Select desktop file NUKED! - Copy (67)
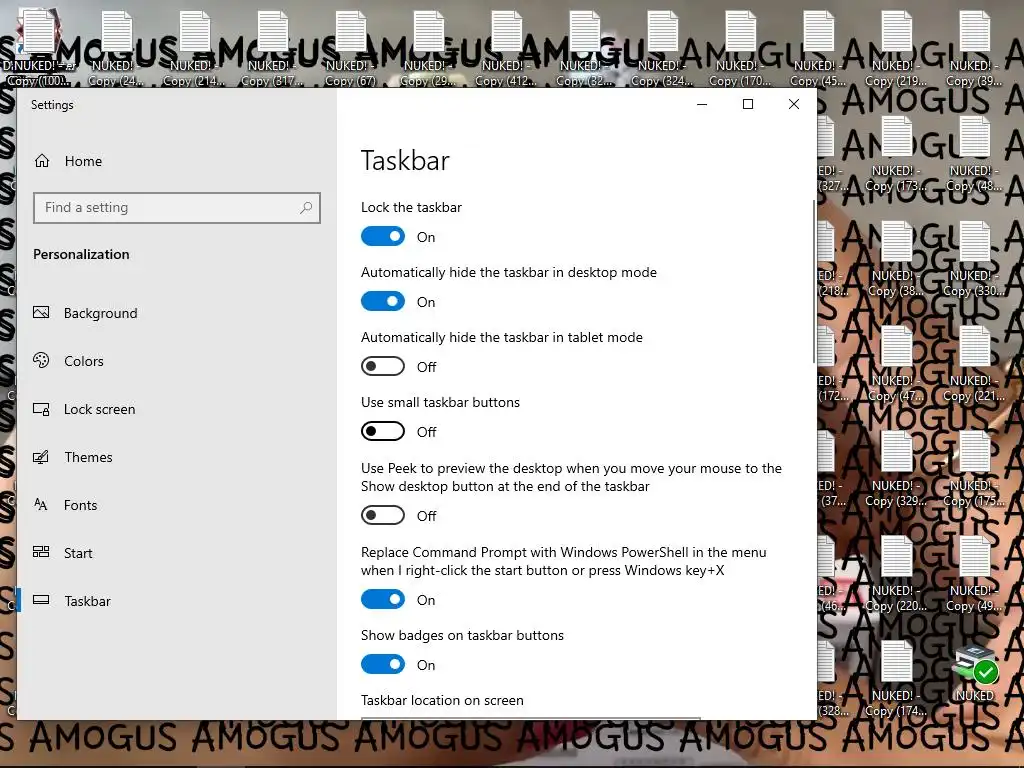The height and width of the screenshot is (768, 1024). 351,48
